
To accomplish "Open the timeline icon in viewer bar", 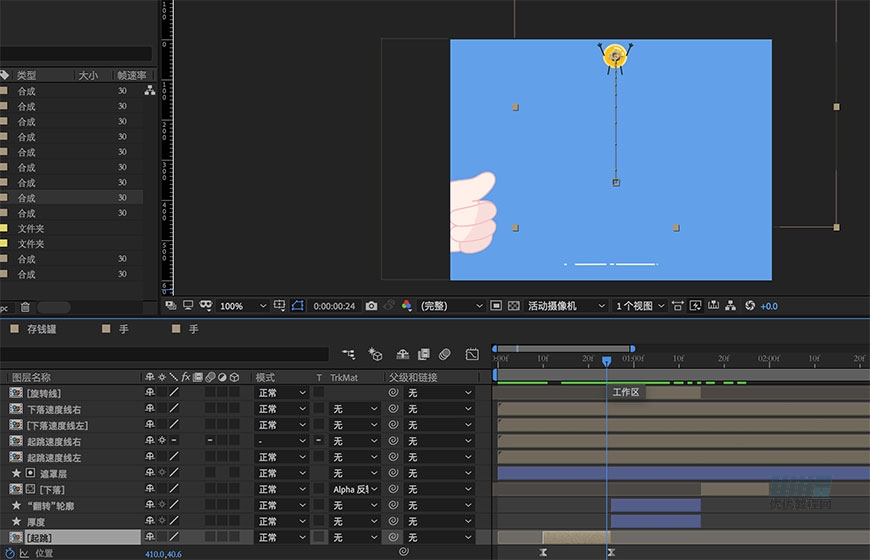I will (x=714, y=306).
